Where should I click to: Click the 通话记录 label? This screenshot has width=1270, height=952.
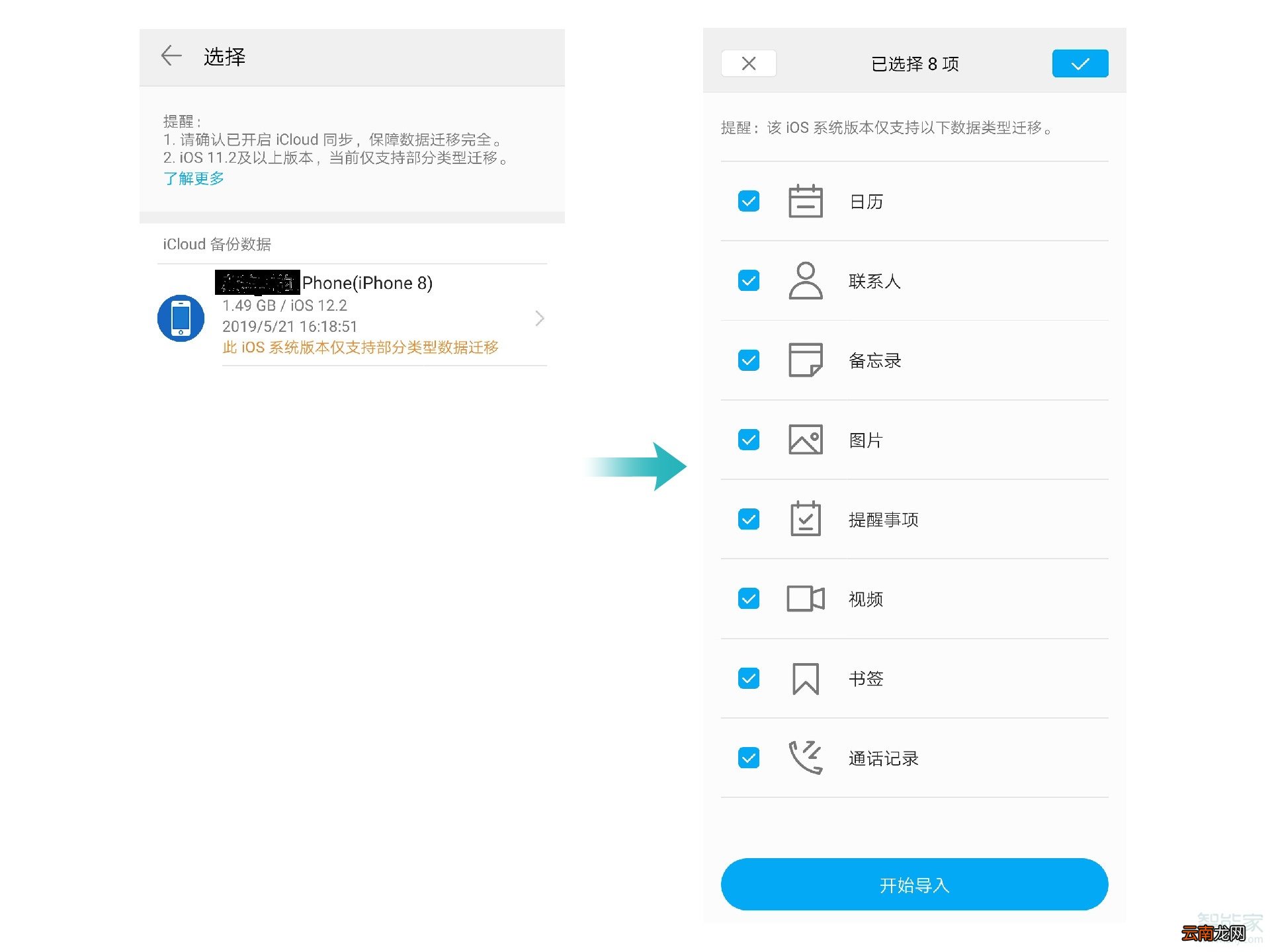[883, 758]
